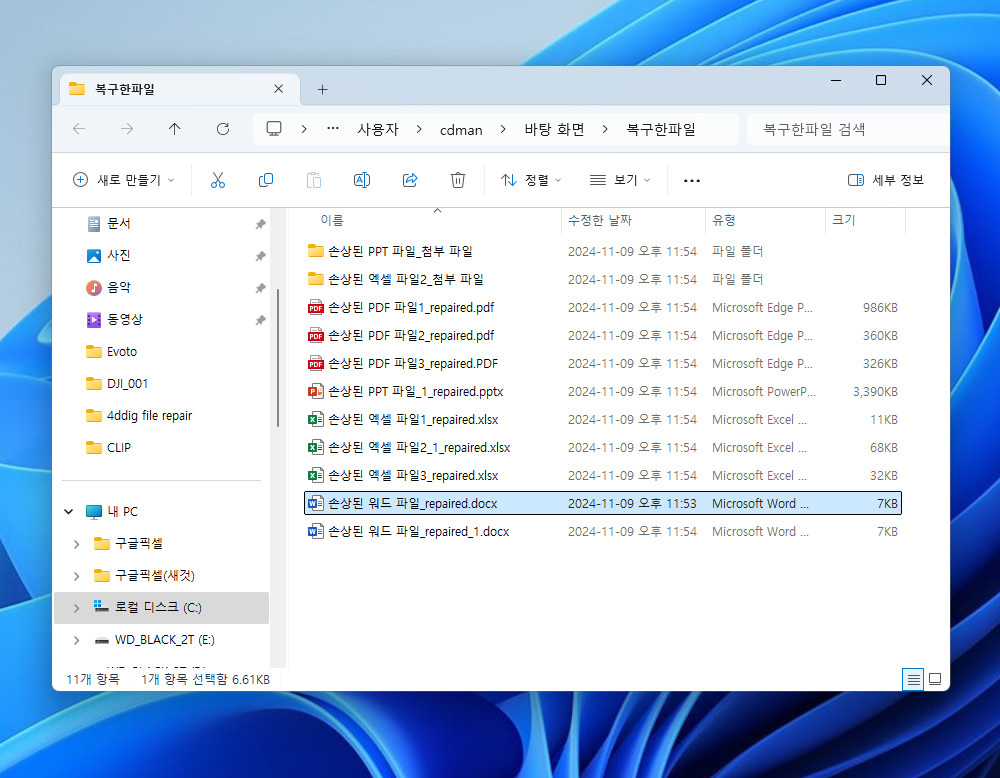Navigate to 바탕 화면 in the breadcrumb
Image resolution: width=1000 pixels, height=778 pixels.
(x=554, y=129)
